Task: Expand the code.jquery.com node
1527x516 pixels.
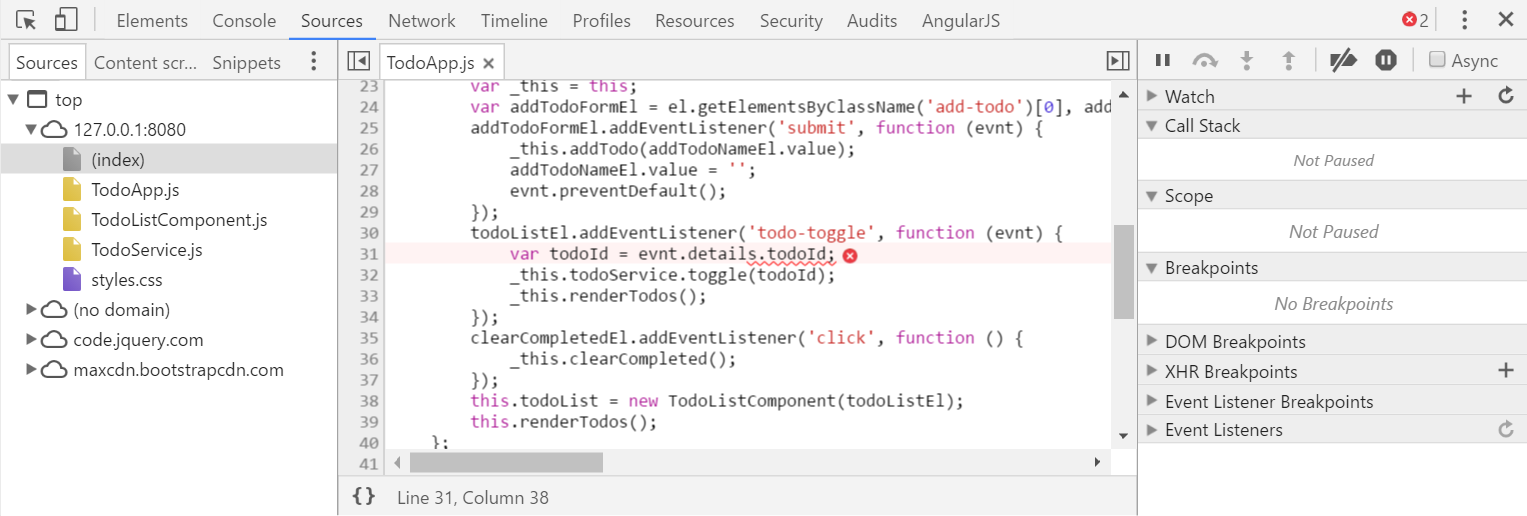Action: pos(31,340)
